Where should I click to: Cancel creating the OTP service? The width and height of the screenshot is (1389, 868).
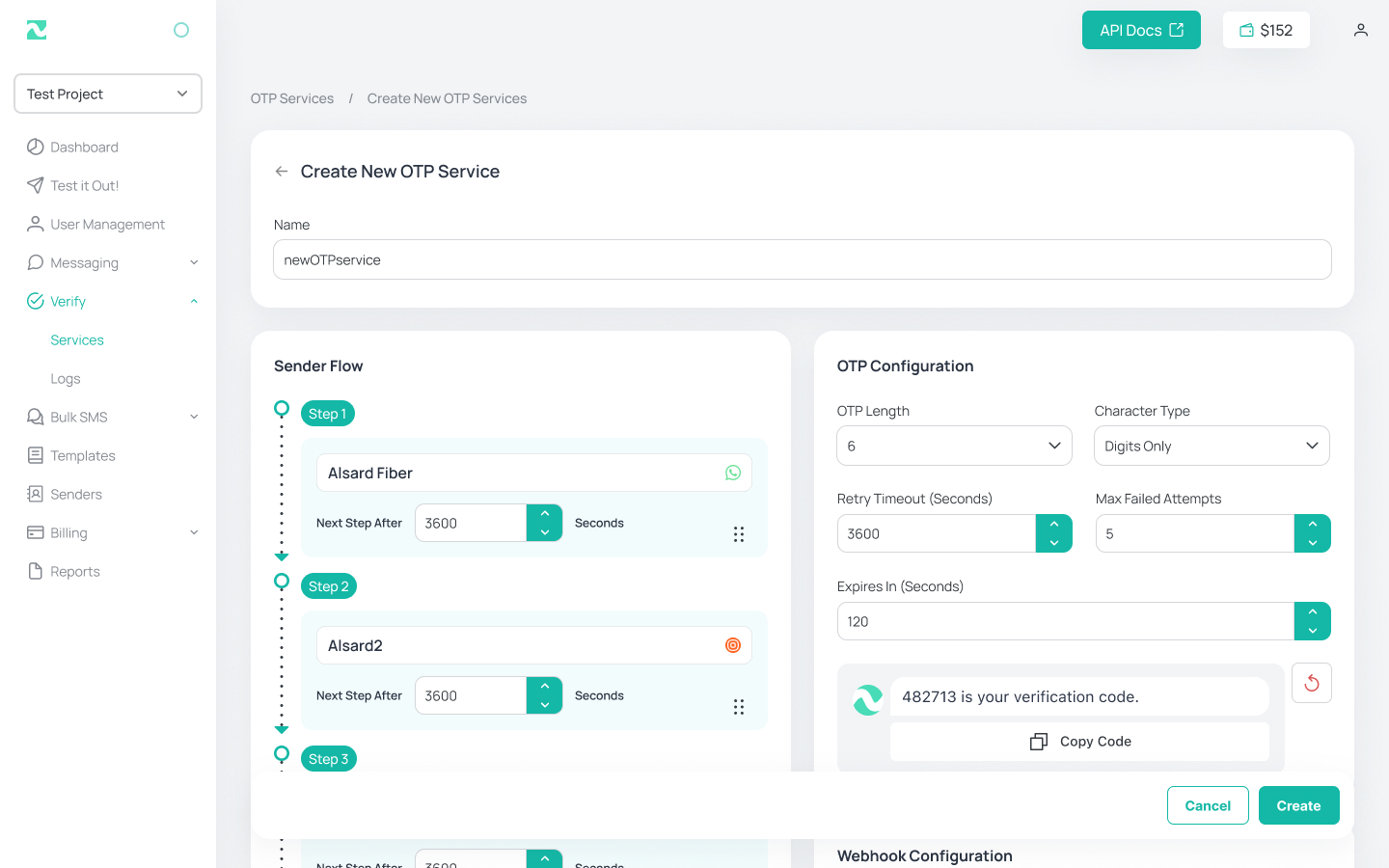tap(1208, 805)
